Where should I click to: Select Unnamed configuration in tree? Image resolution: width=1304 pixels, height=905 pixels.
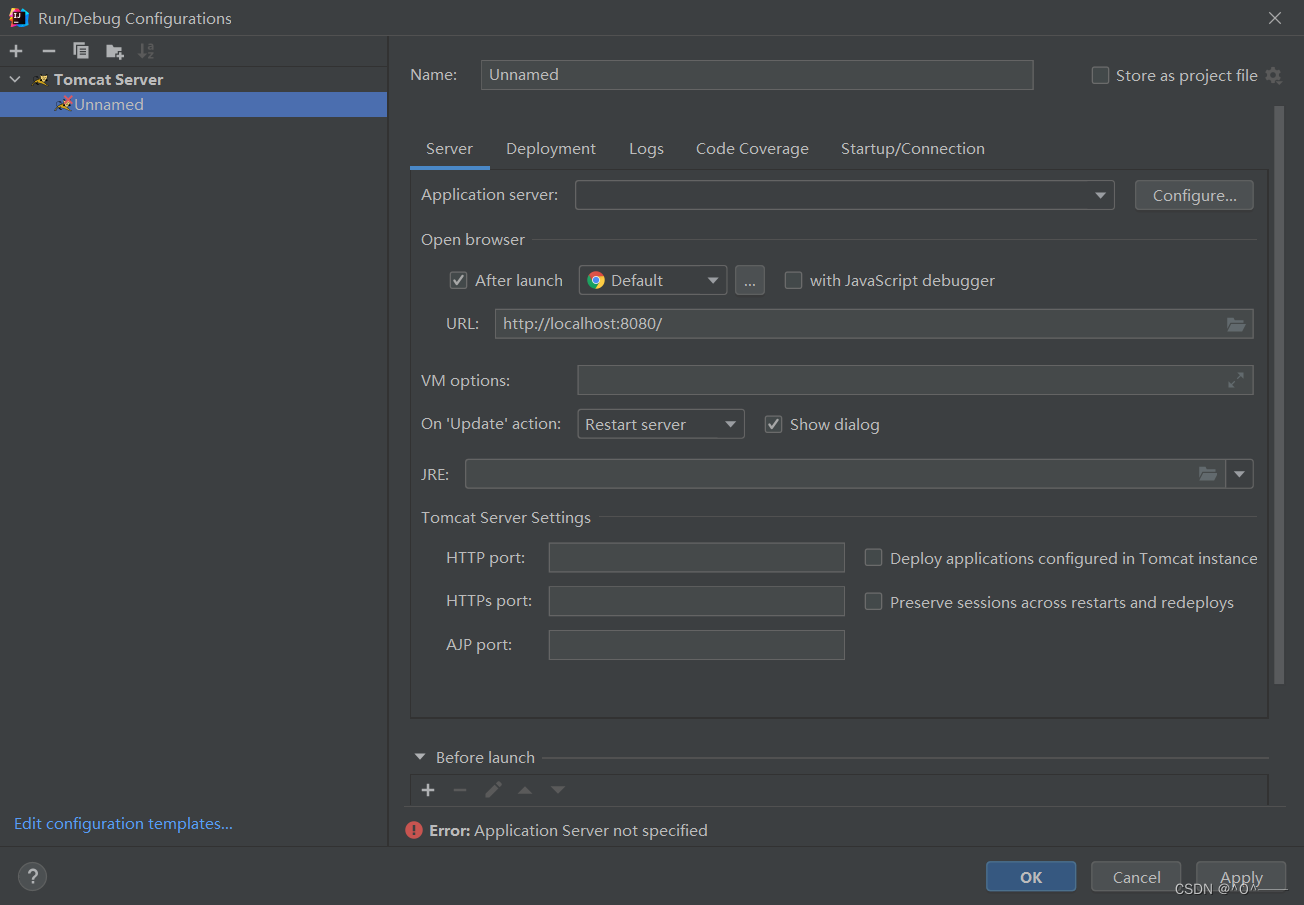tap(193, 104)
